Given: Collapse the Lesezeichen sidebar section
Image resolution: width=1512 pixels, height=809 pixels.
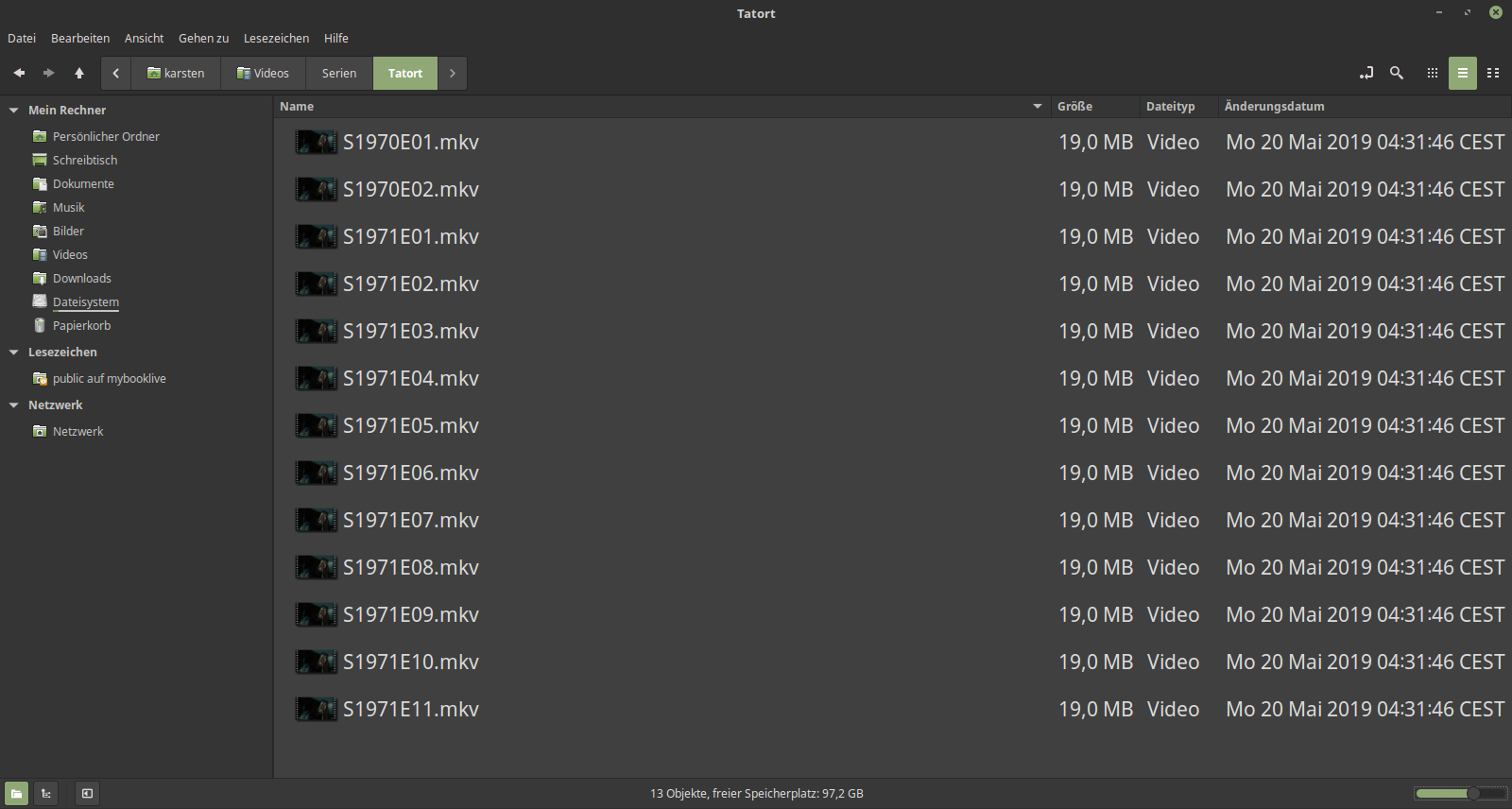Looking at the screenshot, I should click(x=14, y=353).
